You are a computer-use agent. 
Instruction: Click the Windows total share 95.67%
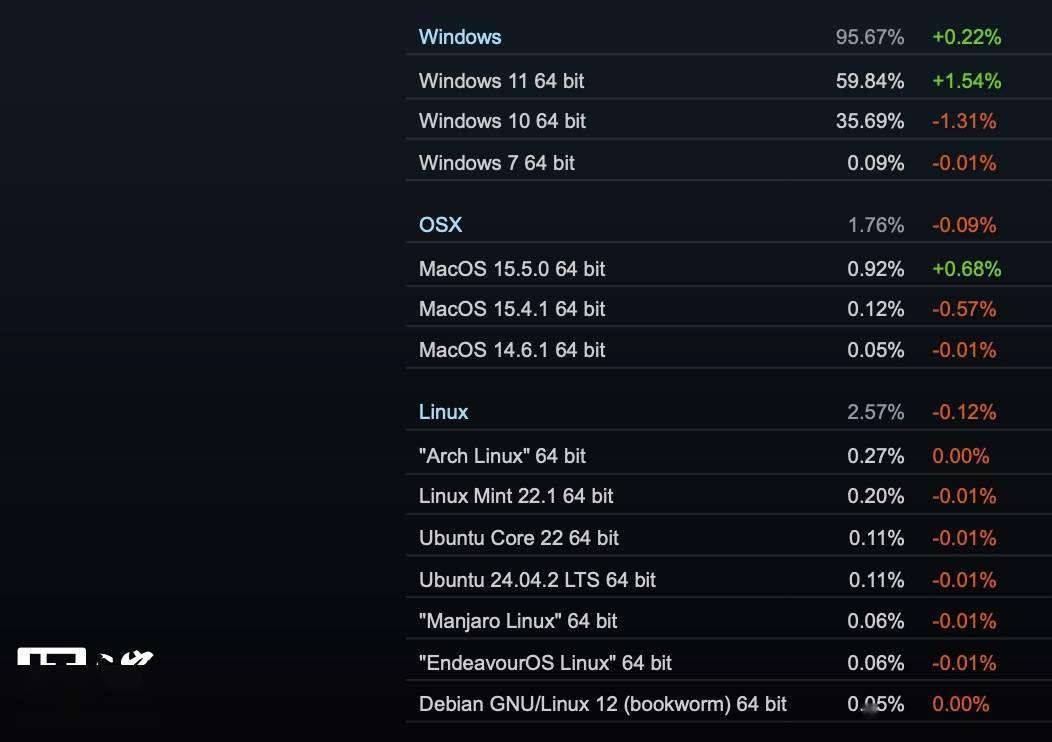pos(870,37)
